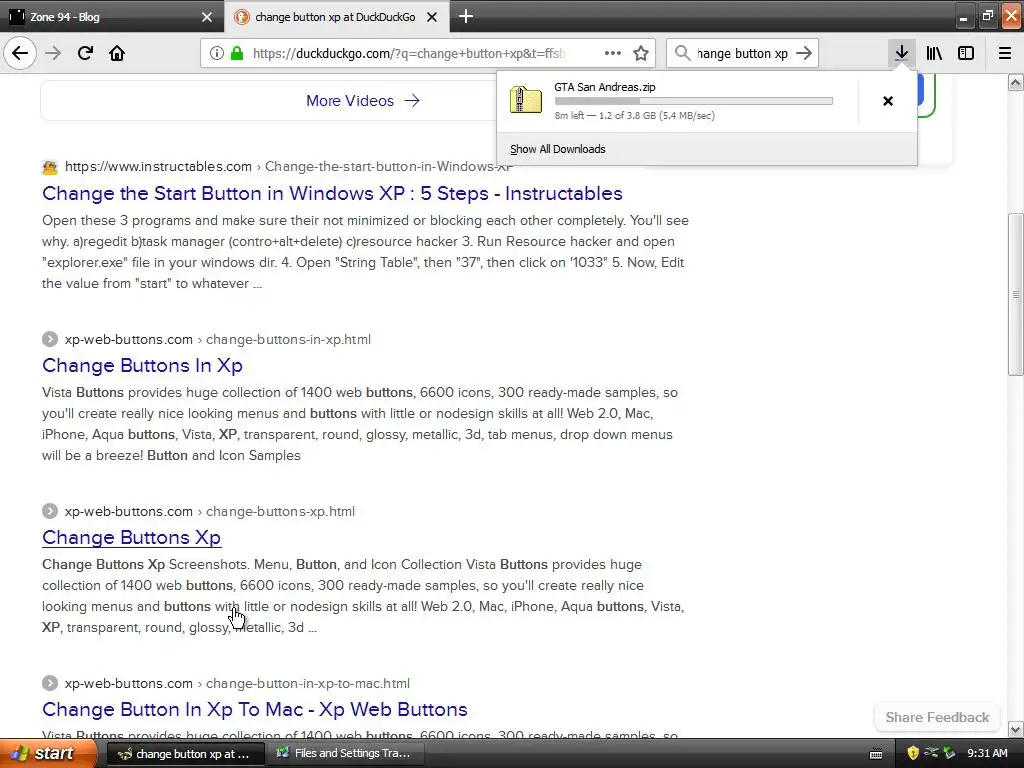Click the GTA San Andreas.zip file icon

(526, 100)
